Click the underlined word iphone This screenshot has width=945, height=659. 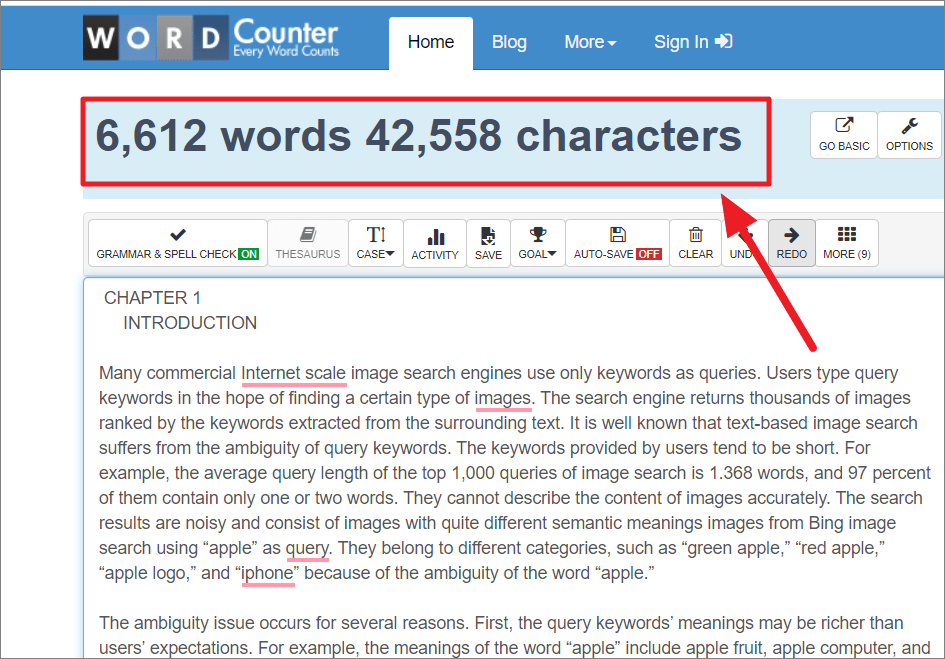click(x=267, y=574)
